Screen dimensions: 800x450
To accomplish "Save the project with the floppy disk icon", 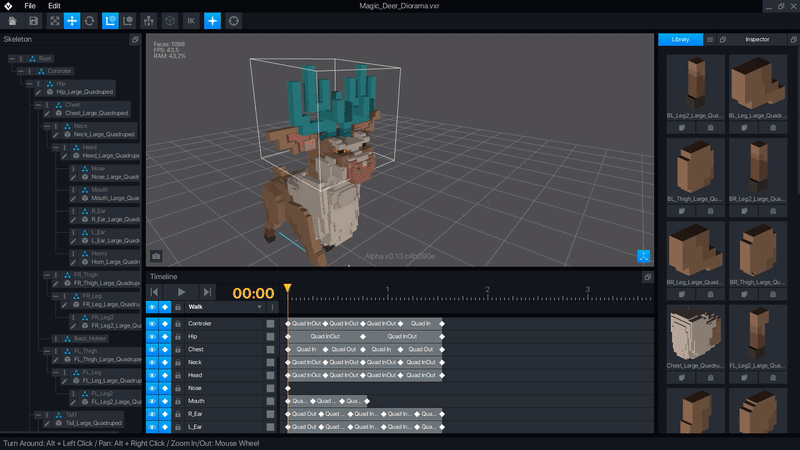I will 33,20.
